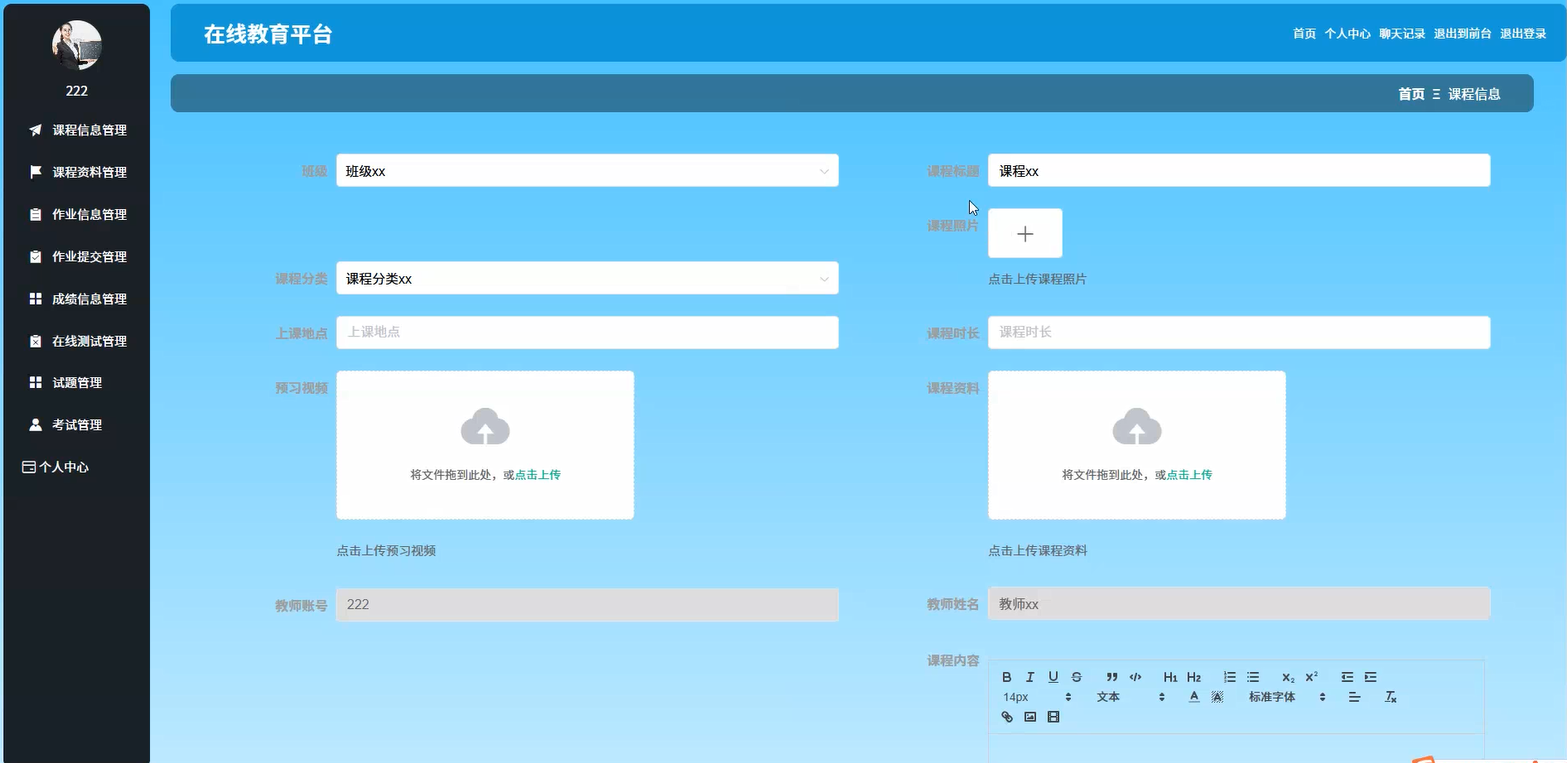Image resolution: width=1567 pixels, height=763 pixels.
Task: Open the code view in the editor toolbar
Action: (1135, 677)
